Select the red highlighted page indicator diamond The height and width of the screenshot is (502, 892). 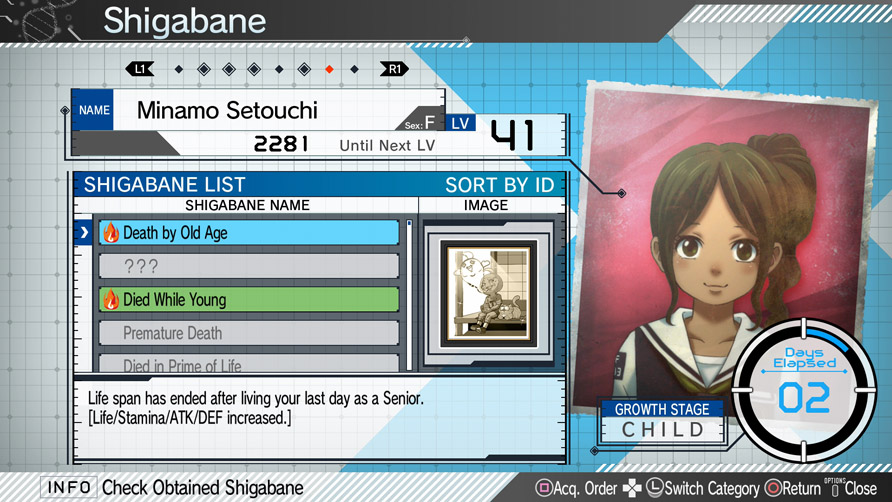coord(329,69)
